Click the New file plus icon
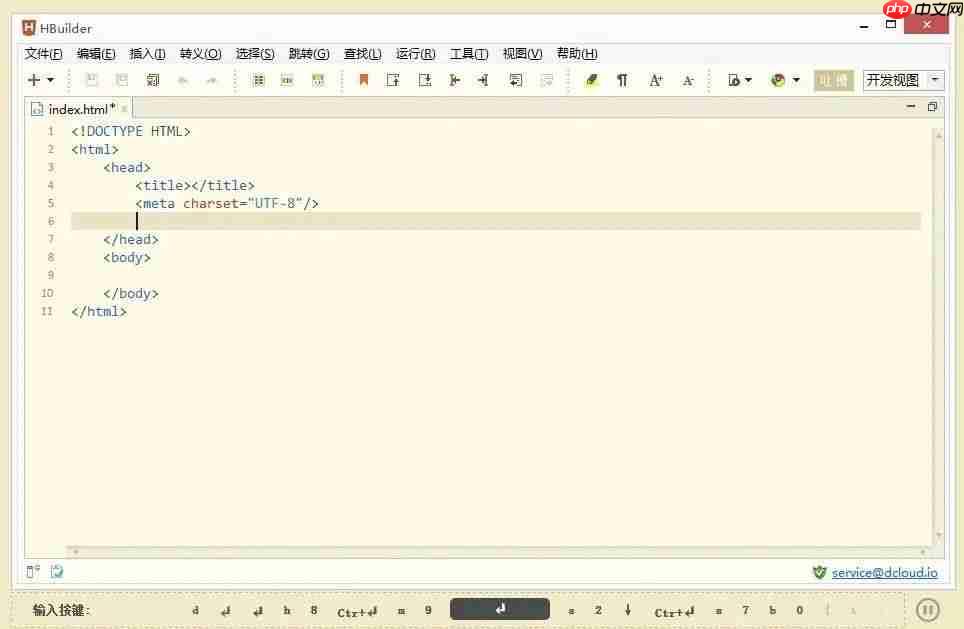964x629 pixels. [34, 80]
